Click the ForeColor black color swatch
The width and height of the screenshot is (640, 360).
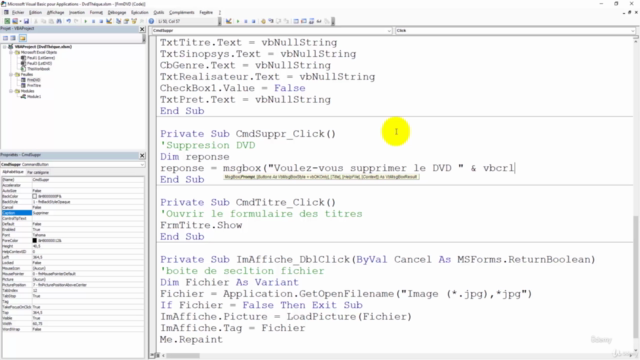[35, 241]
